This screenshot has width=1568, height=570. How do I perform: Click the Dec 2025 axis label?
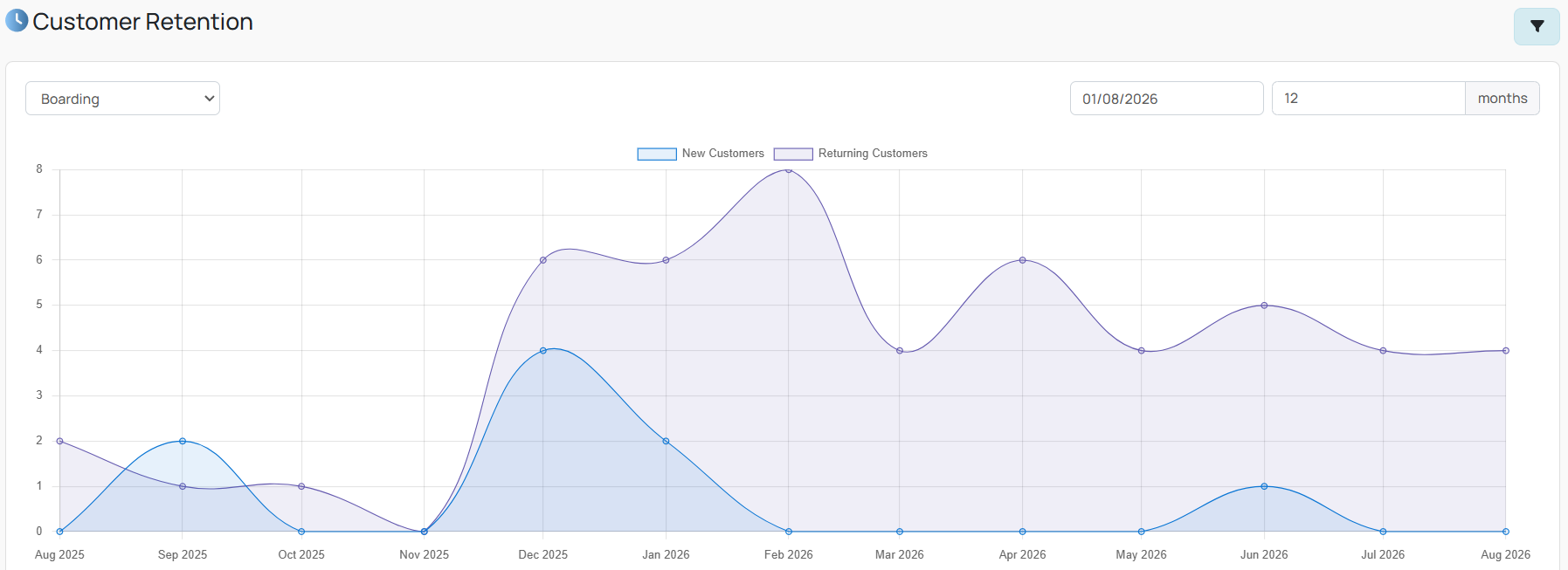pyautogui.click(x=543, y=555)
